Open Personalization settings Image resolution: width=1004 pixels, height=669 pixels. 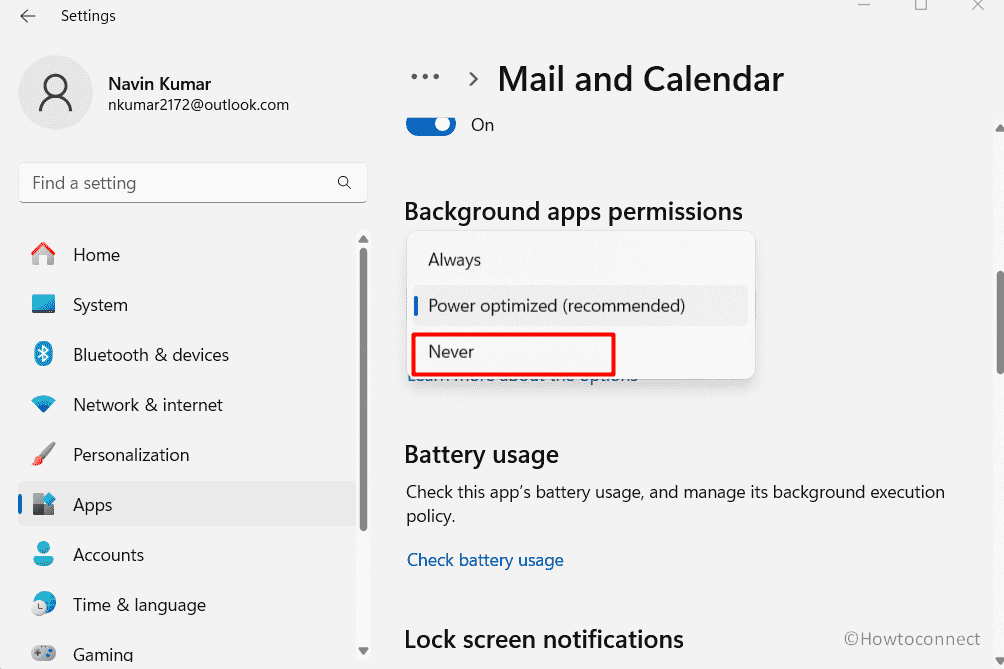(187, 455)
